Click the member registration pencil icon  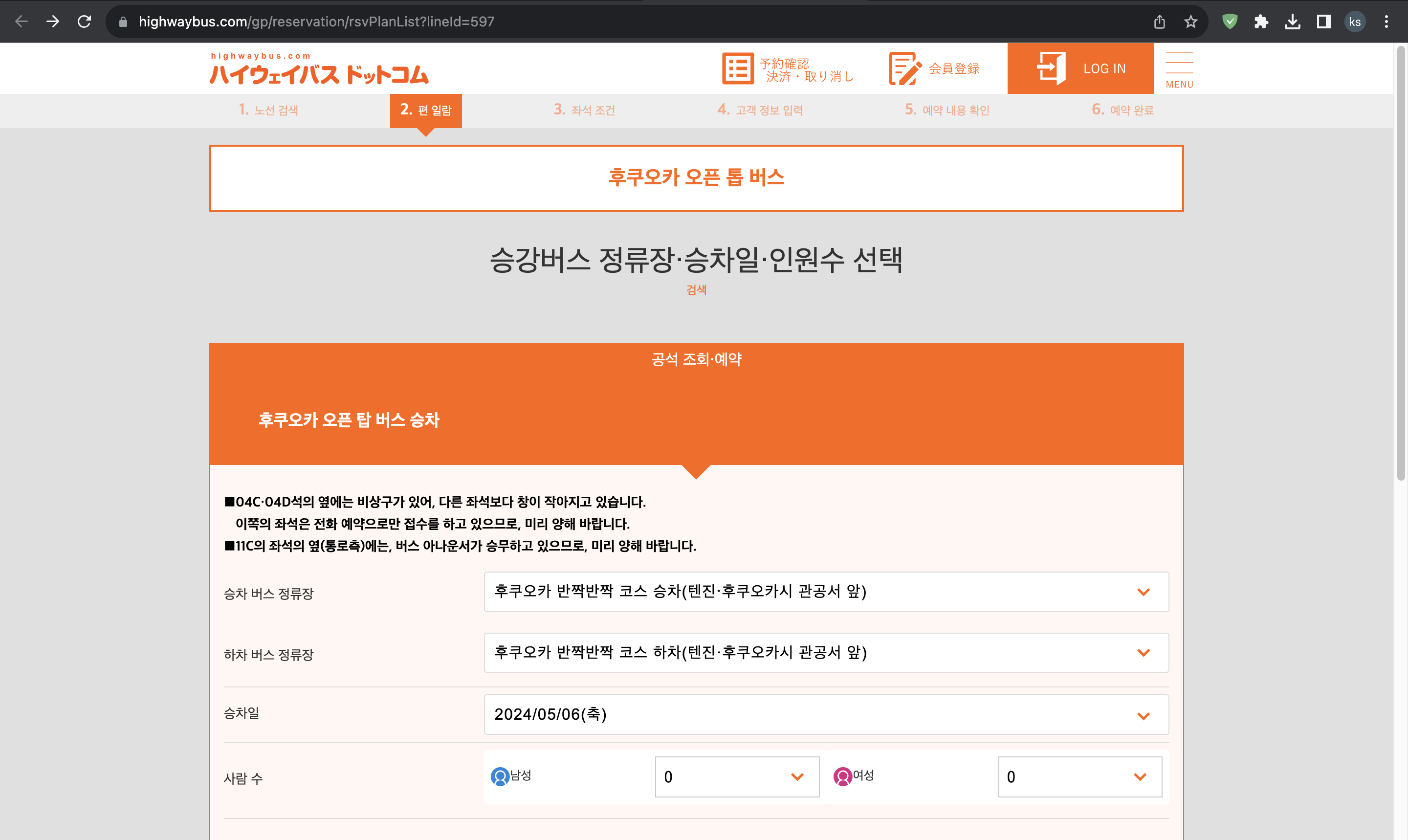(x=904, y=68)
